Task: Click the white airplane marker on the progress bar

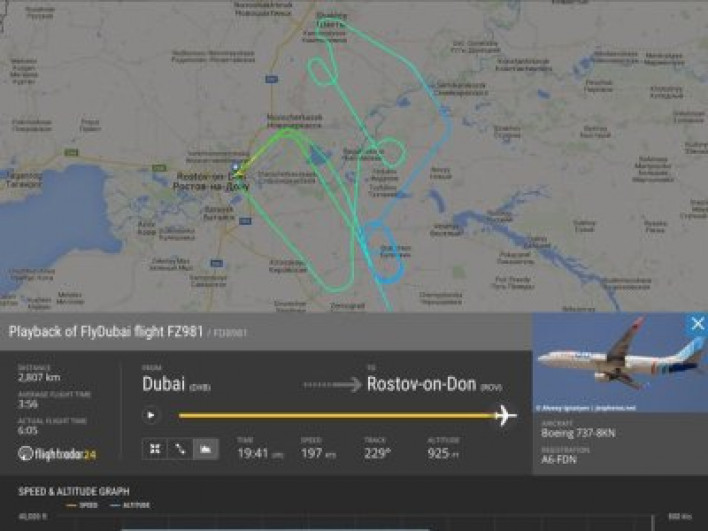Action: [505, 415]
